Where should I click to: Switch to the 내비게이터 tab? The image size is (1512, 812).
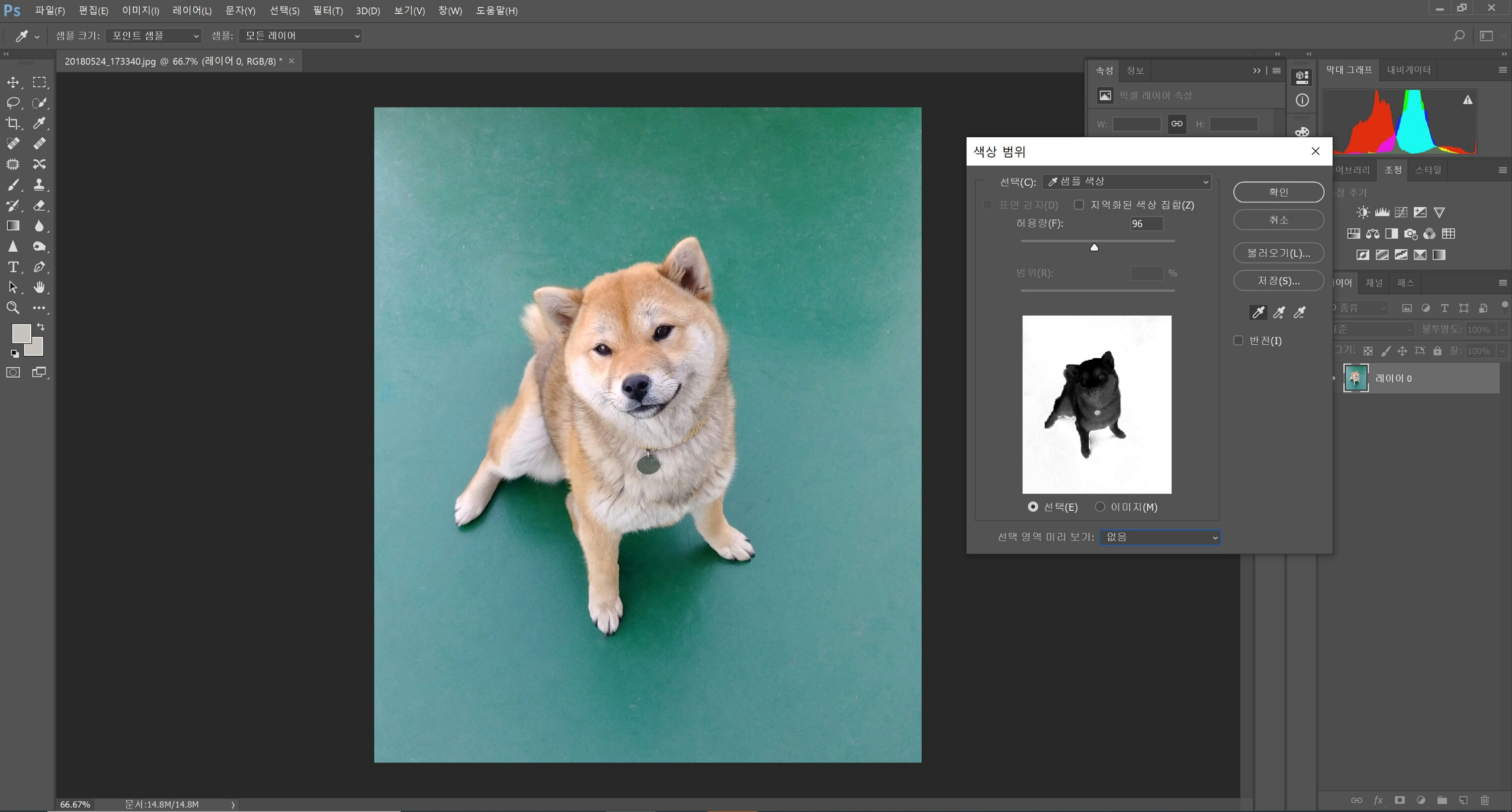[1408, 70]
